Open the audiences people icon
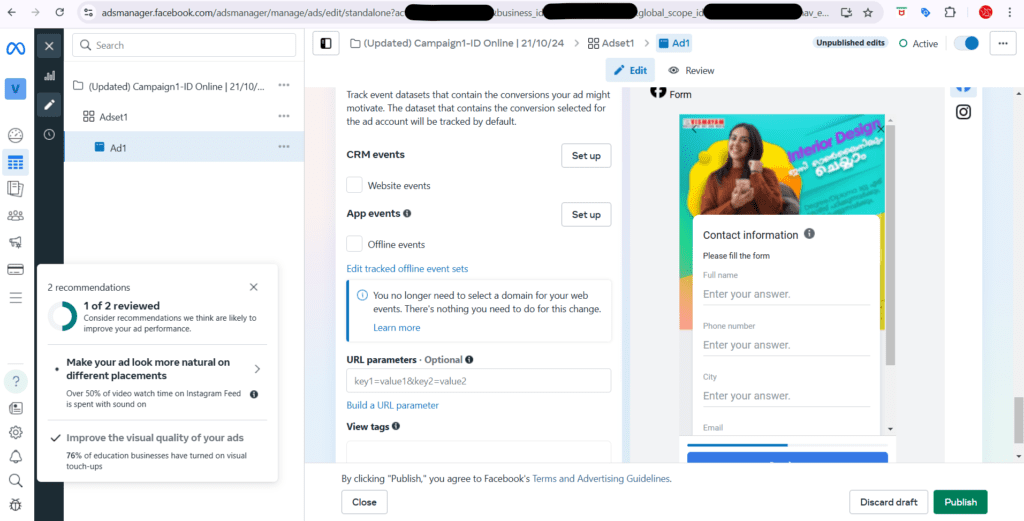Screen dimensions: 1024x521 (16, 215)
